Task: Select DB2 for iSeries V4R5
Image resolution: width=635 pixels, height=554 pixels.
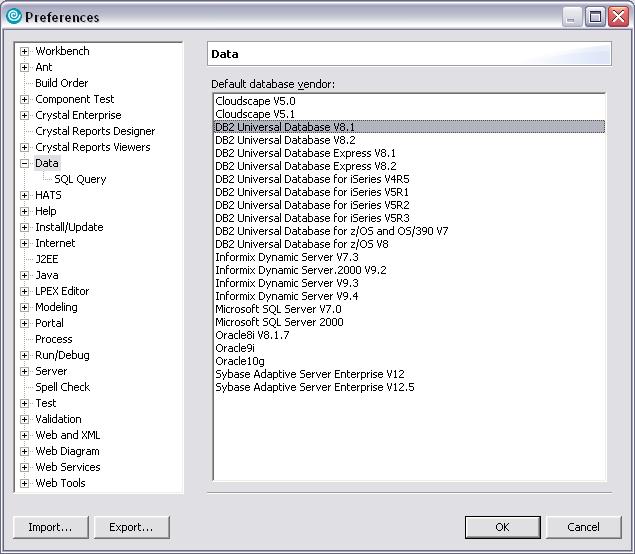Action: pyautogui.click(x=409, y=179)
